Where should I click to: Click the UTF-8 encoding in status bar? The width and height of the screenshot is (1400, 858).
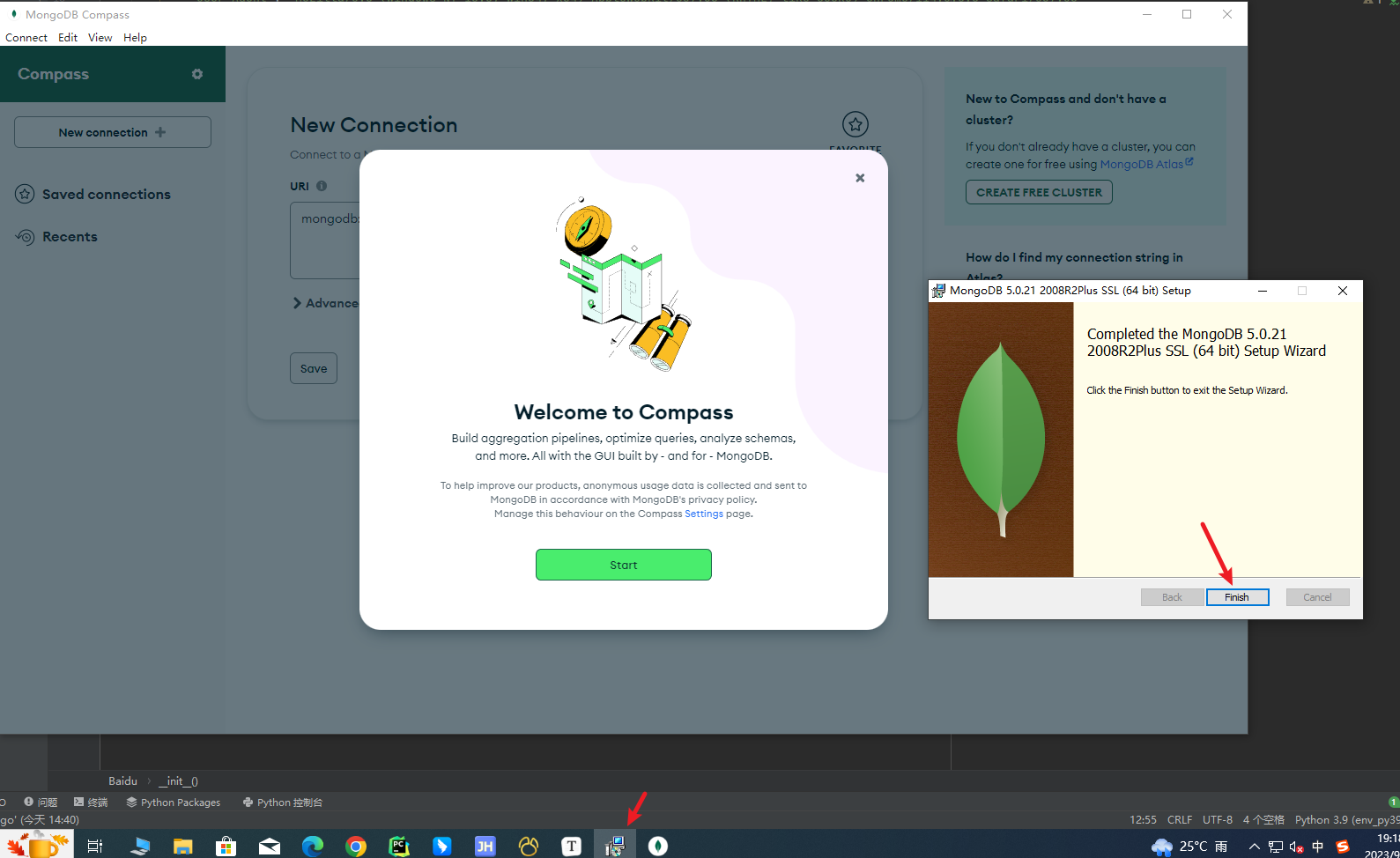[x=1218, y=820]
